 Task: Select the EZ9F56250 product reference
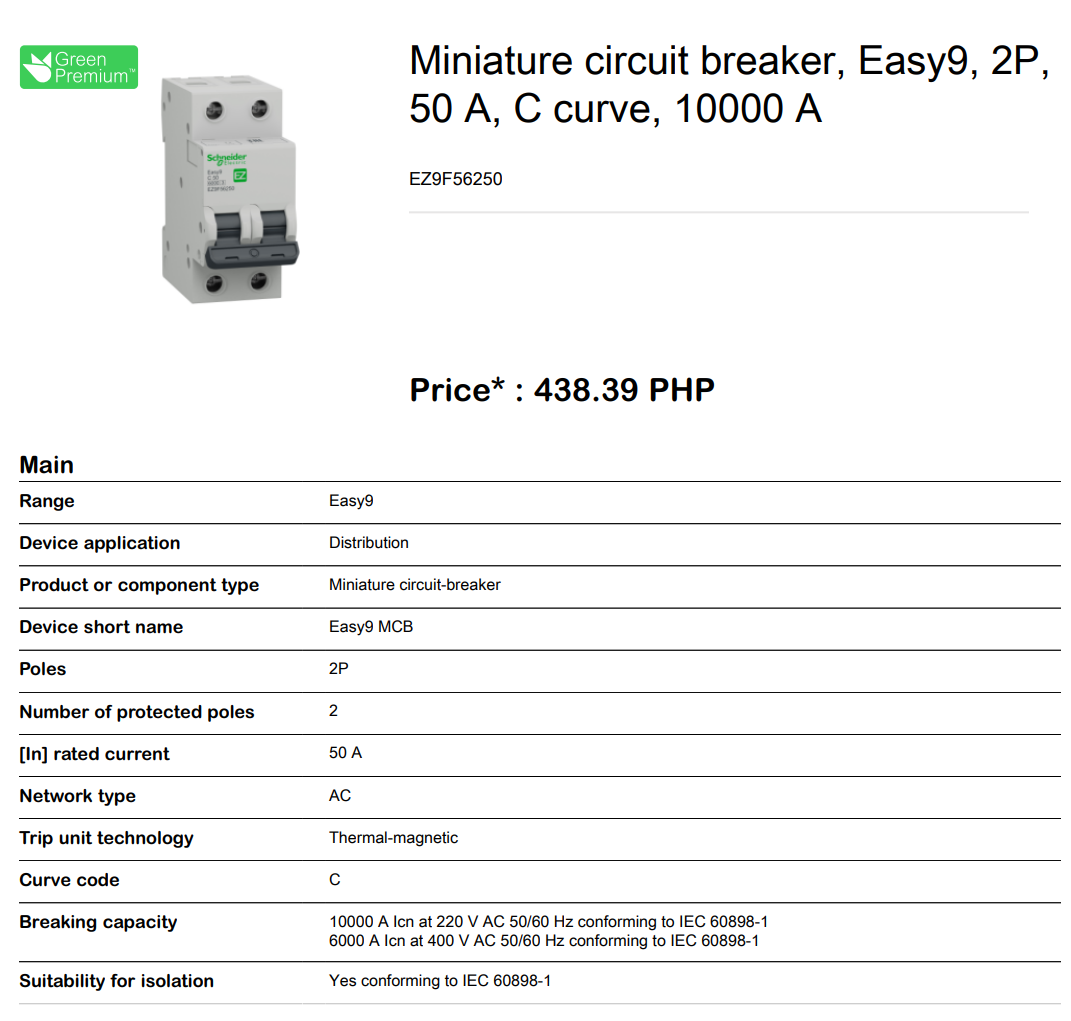coord(455,180)
